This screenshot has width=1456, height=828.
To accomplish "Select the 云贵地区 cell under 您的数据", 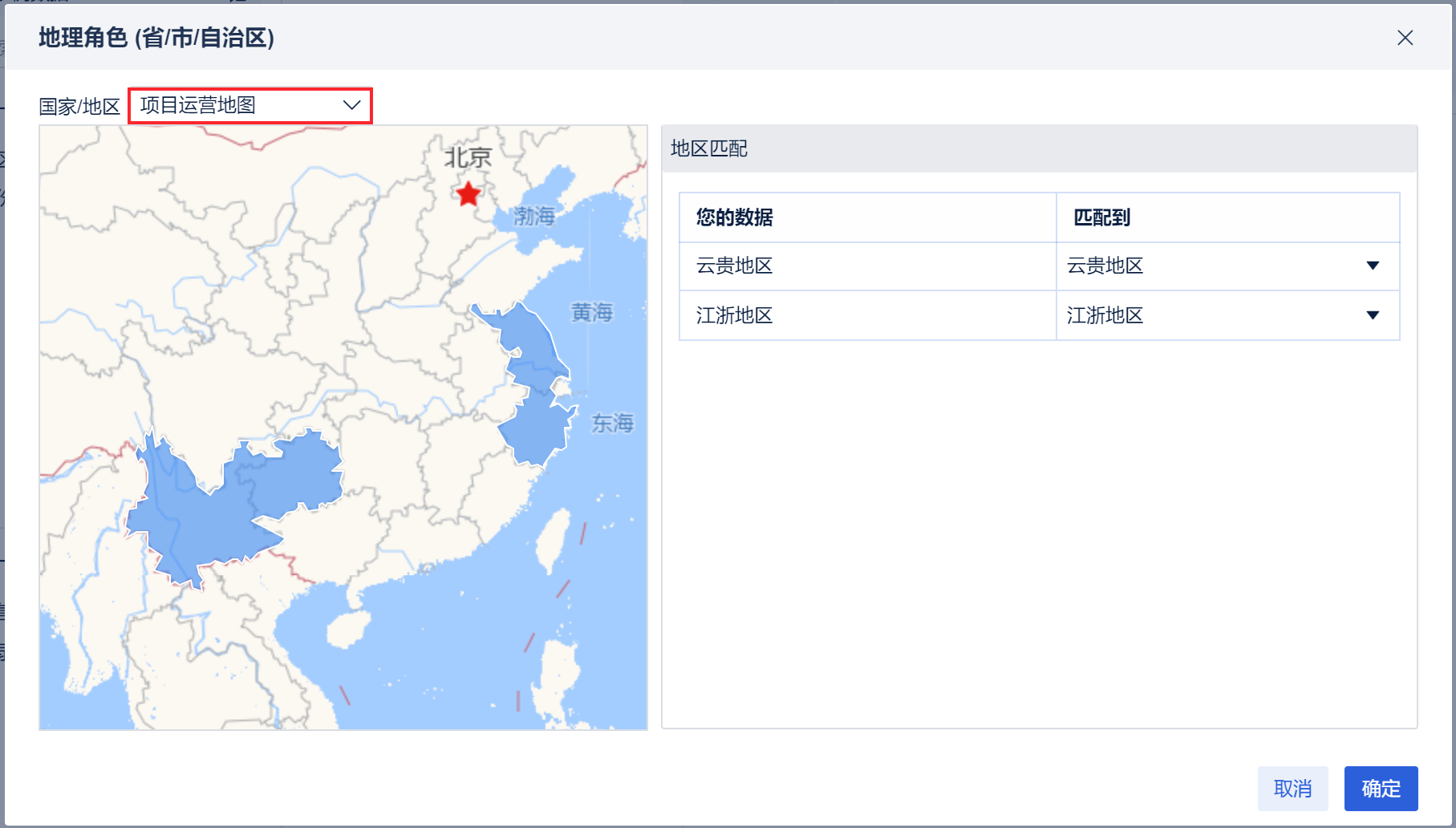I will click(x=867, y=266).
